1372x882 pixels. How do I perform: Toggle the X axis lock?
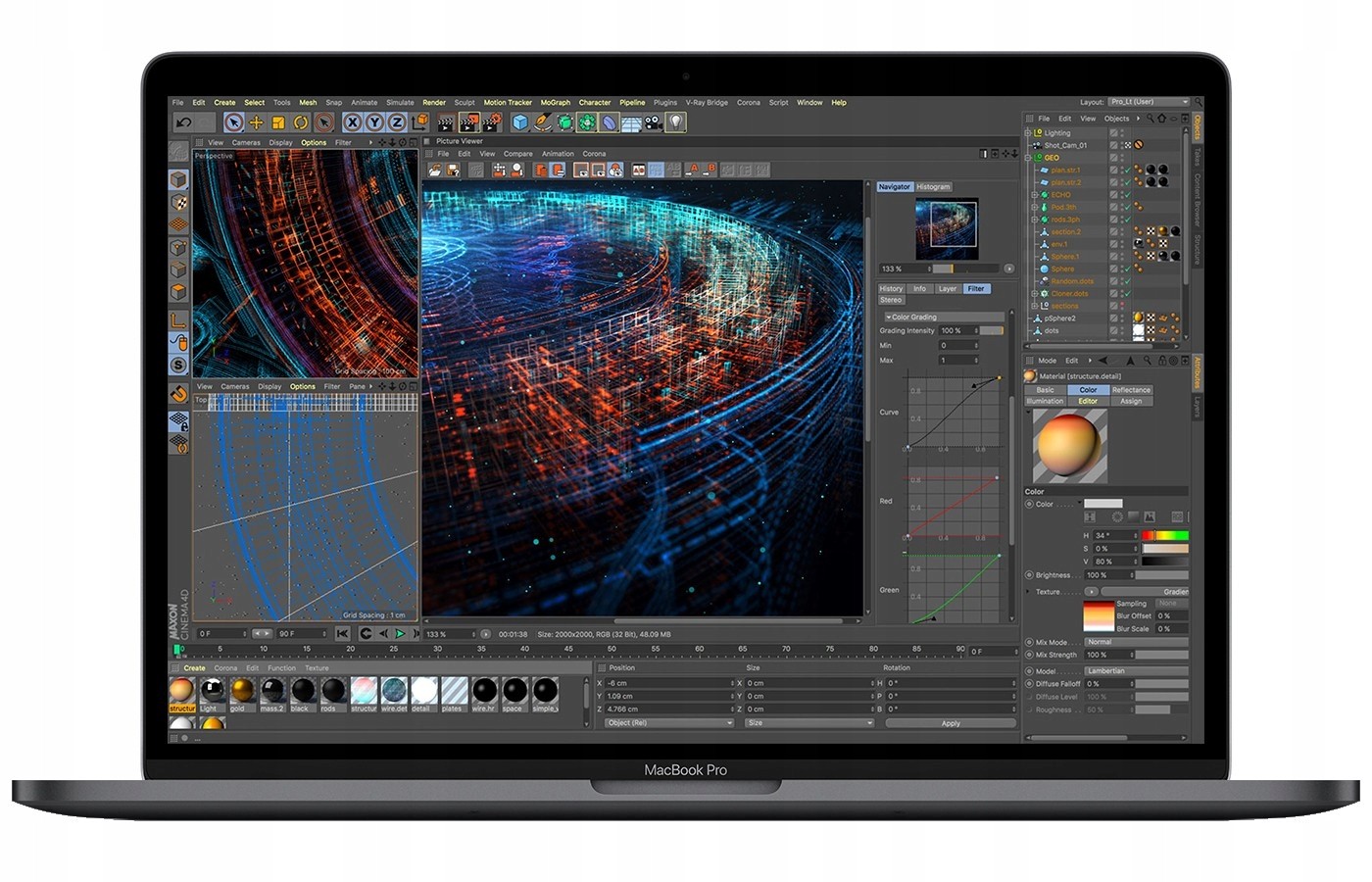[352, 122]
